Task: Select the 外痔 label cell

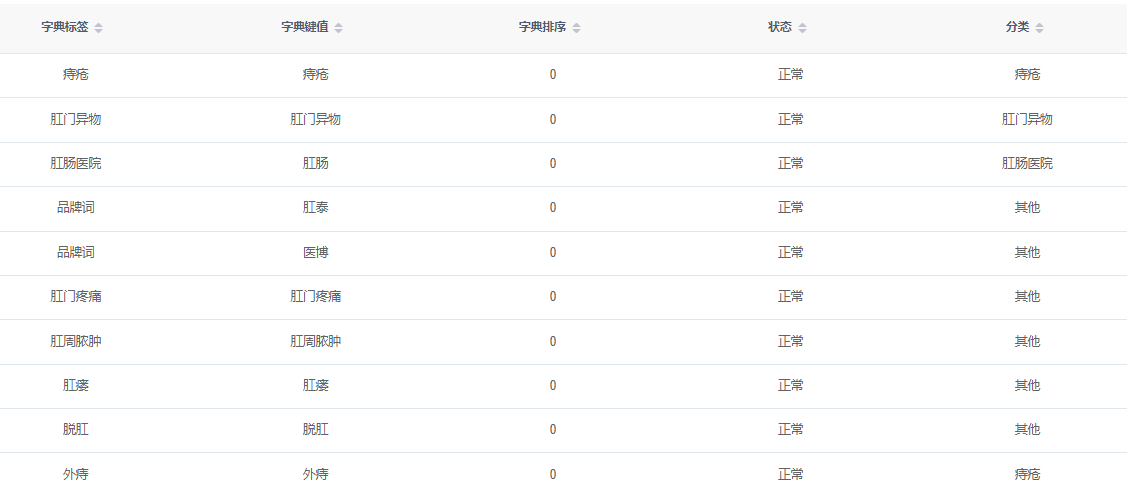Action: 75,474
